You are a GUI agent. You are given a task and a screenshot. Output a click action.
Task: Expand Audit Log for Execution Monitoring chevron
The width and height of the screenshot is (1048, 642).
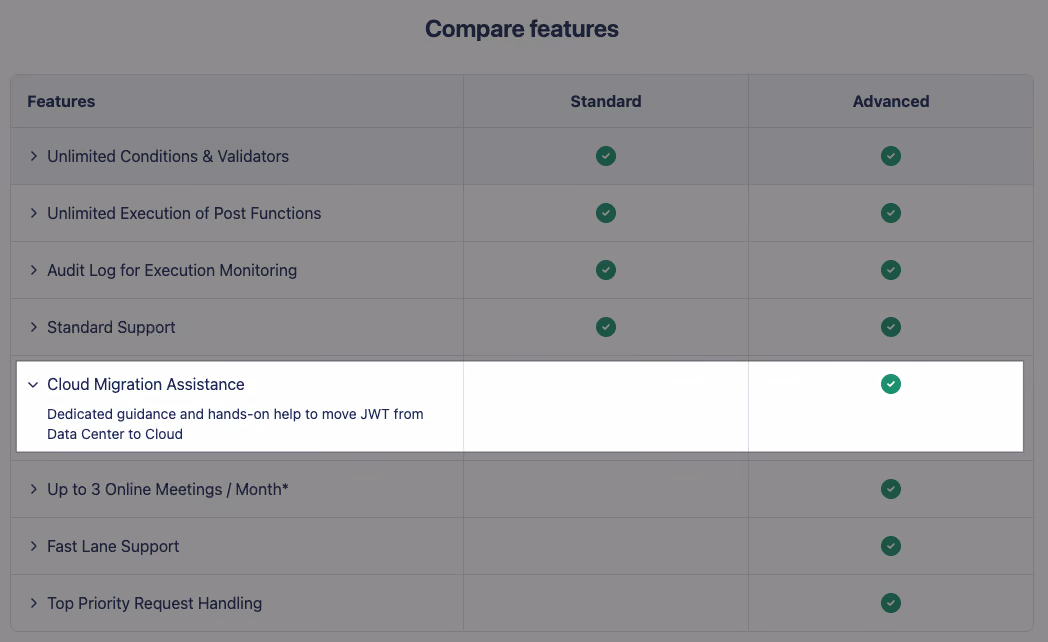(x=33, y=270)
